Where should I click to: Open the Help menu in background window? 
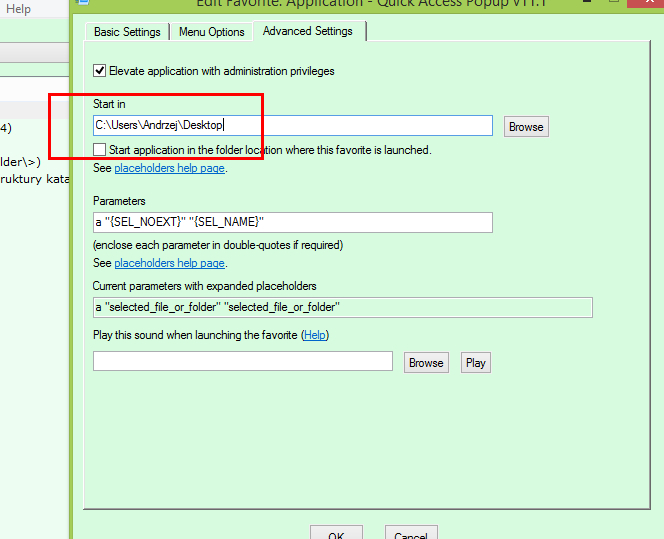18,9
